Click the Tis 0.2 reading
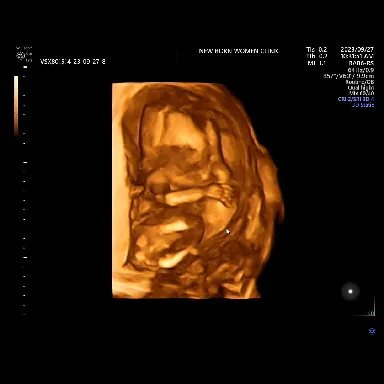Image resolution: width=384 pixels, height=384 pixels. click(x=317, y=49)
